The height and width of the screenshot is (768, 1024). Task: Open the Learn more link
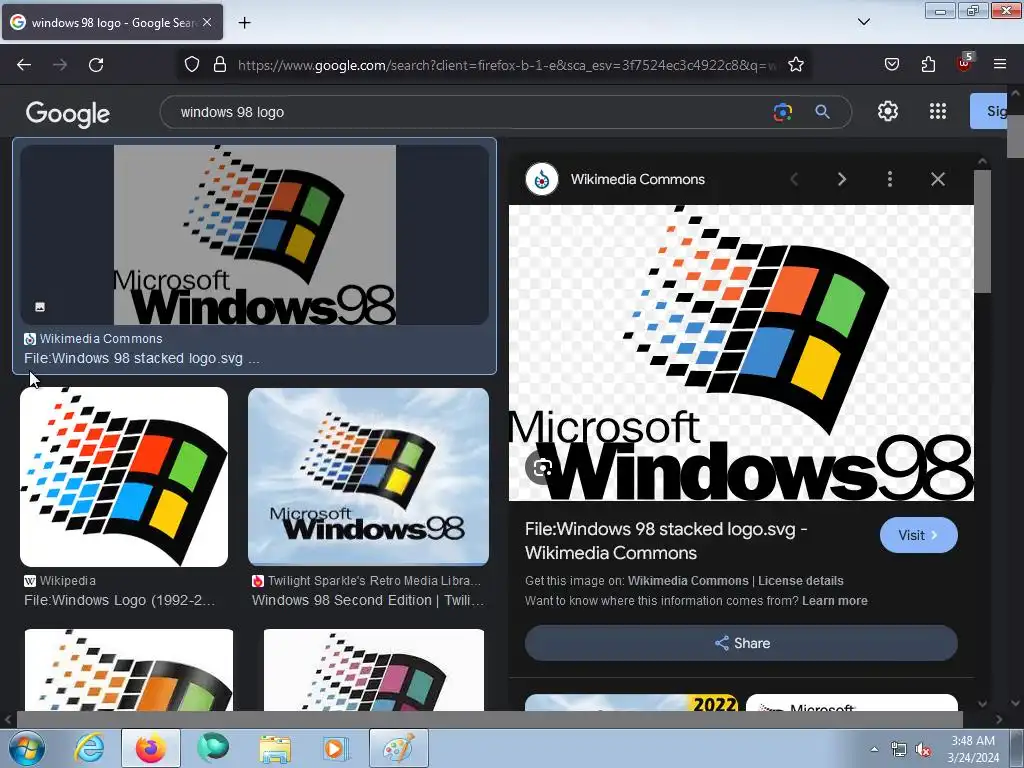835,601
